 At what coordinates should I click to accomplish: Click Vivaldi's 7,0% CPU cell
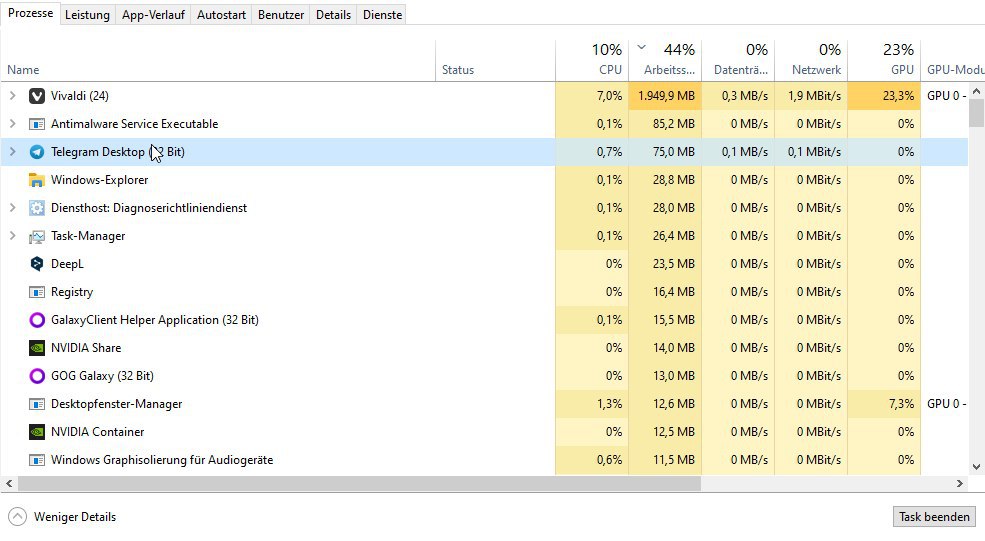592,96
